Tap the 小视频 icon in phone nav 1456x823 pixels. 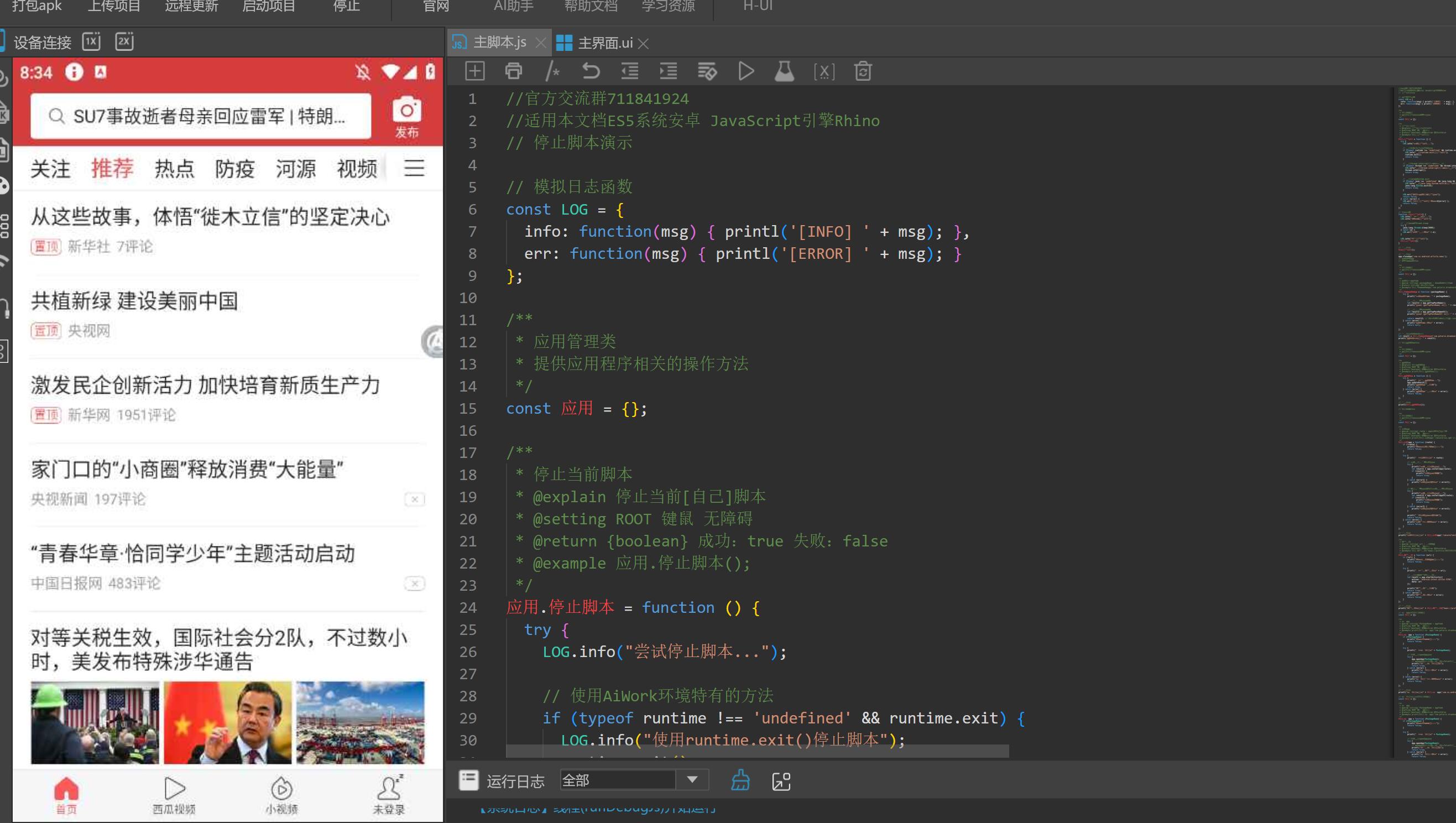click(x=281, y=796)
